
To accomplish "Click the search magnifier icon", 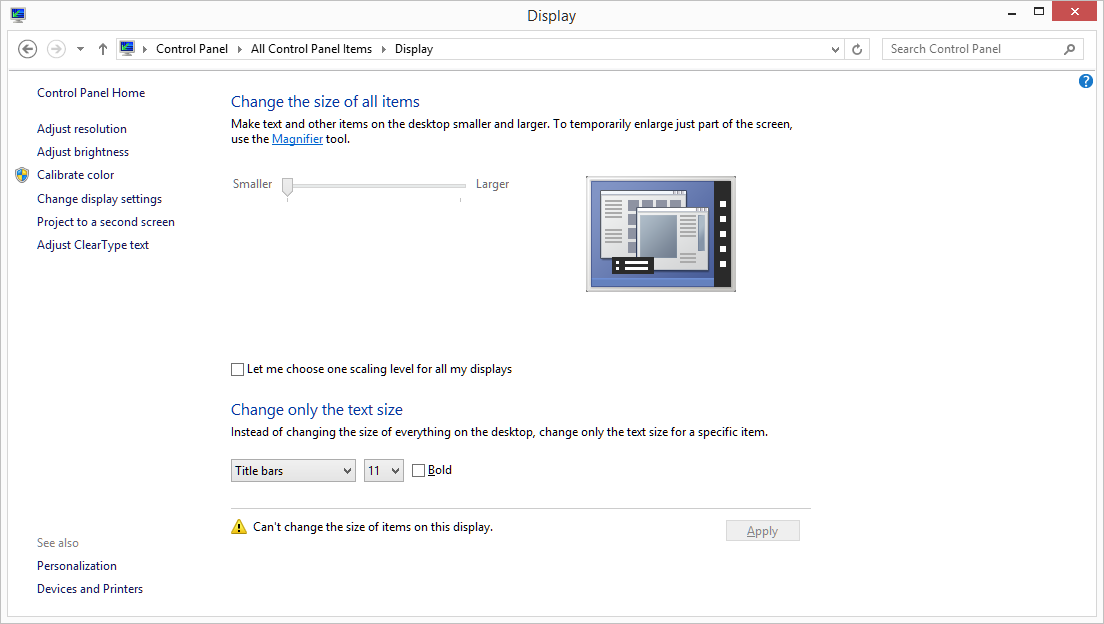I will [1069, 49].
